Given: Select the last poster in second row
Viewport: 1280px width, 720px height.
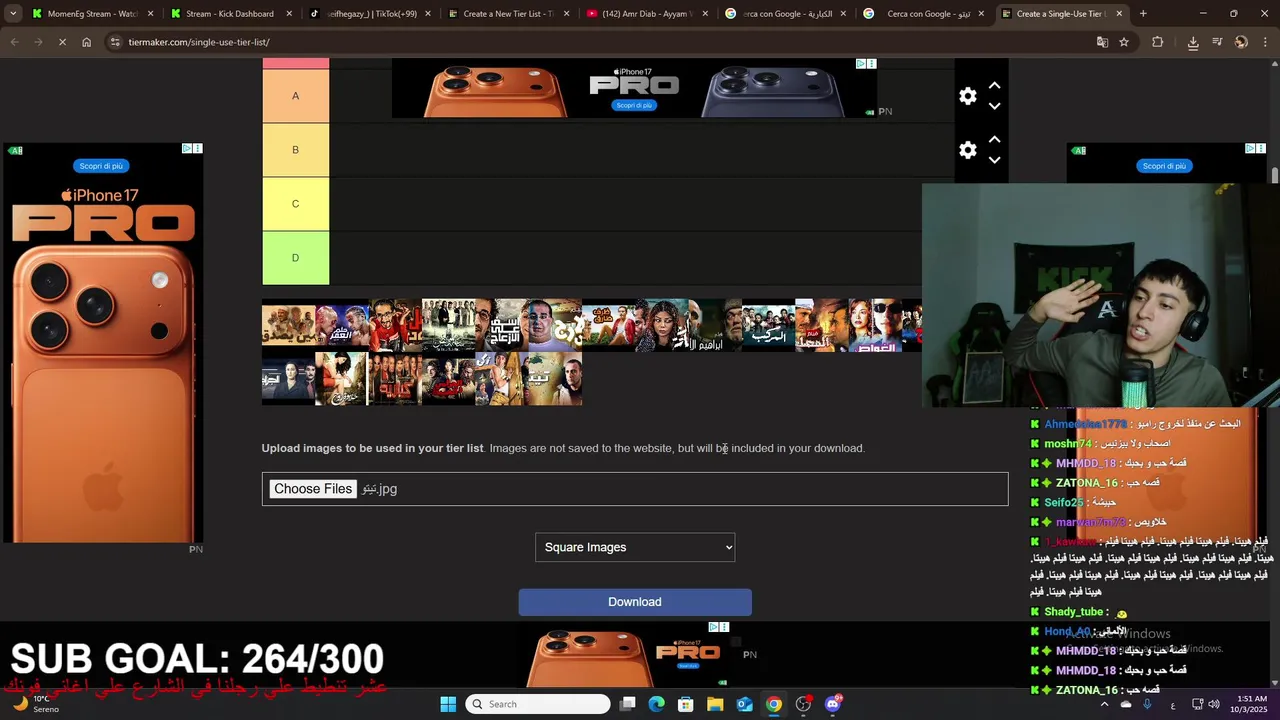Looking at the screenshot, I should (x=555, y=379).
